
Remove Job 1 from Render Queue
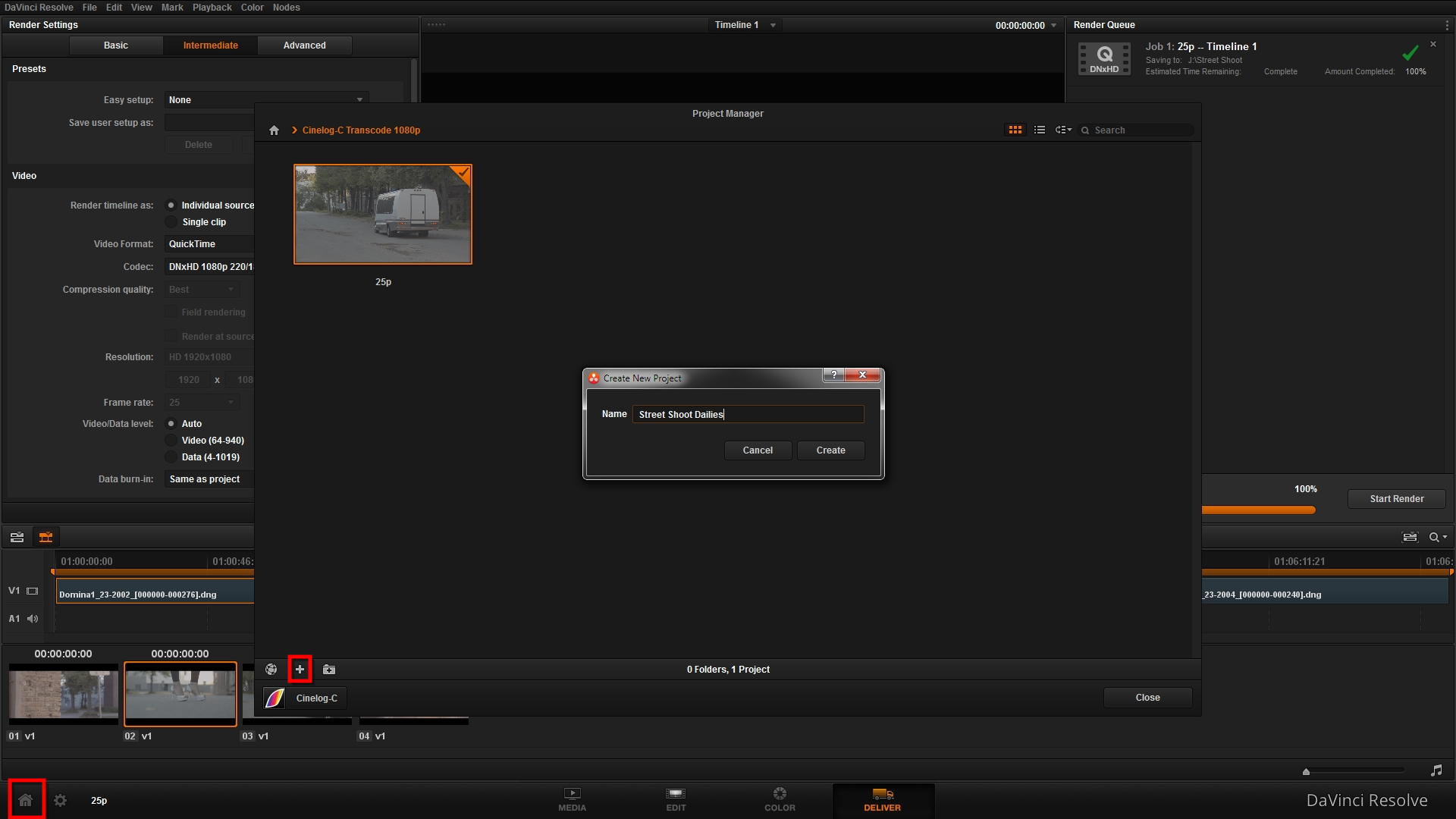pos(1433,45)
